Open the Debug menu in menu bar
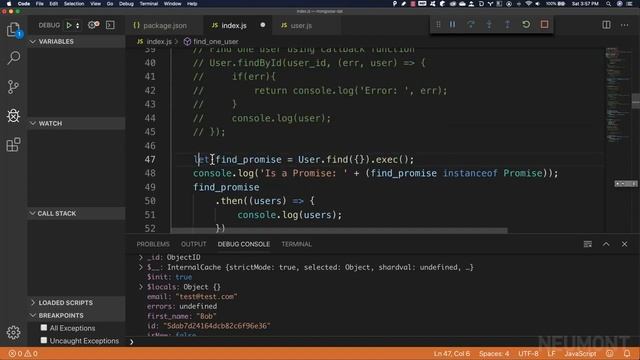The width and height of the screenshot is (640, 360). pos(126,4)
